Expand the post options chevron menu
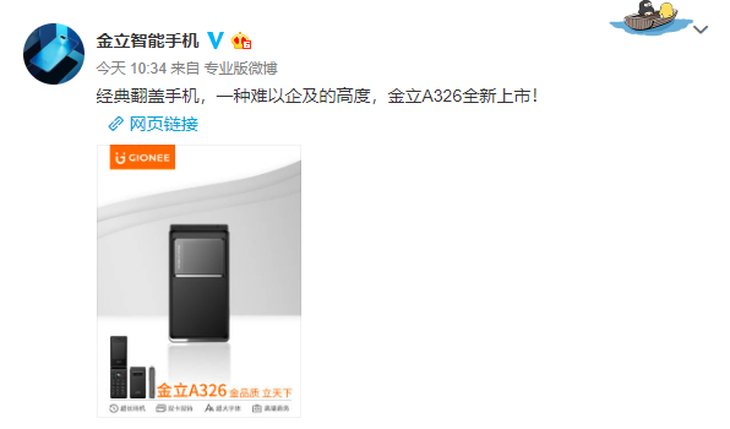 tap(701, 30)
